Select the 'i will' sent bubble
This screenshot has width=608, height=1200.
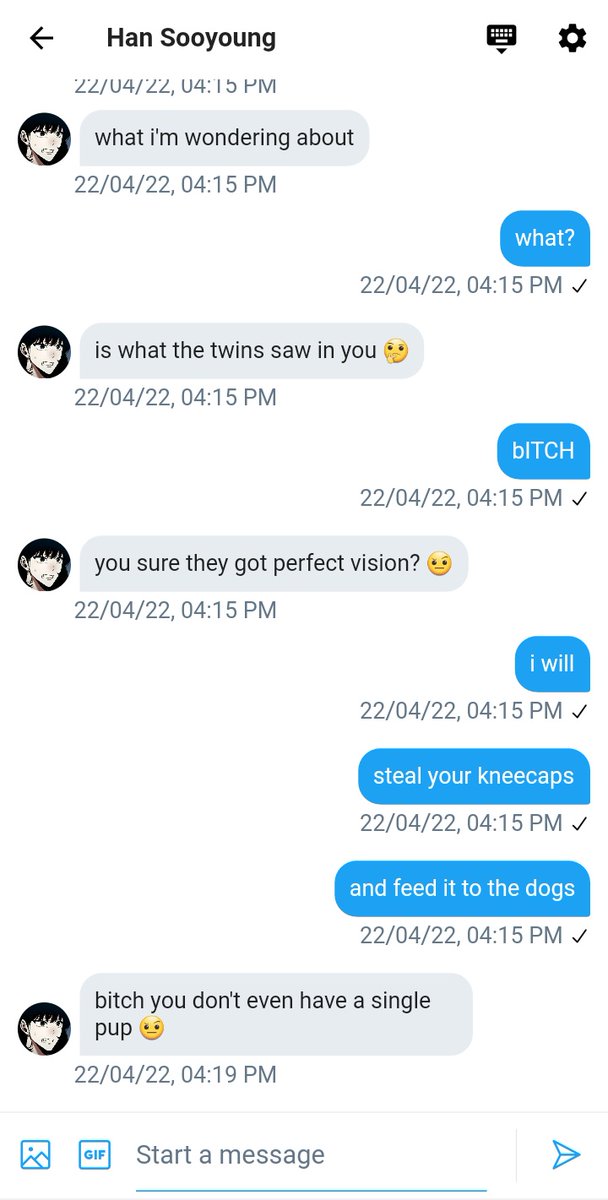553,663
